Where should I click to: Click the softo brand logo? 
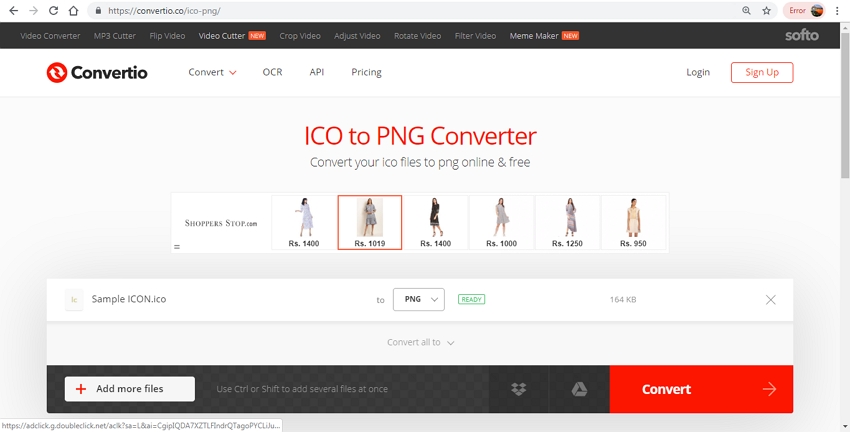(x=801, y=36)
